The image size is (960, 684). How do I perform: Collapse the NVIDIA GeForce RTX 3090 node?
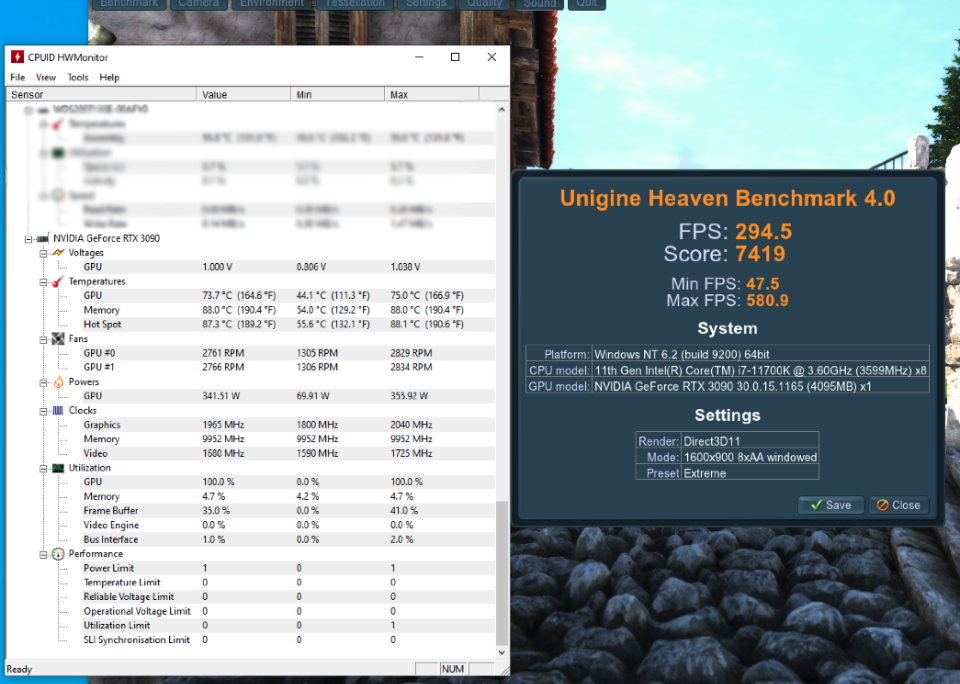tap(28, 239)
